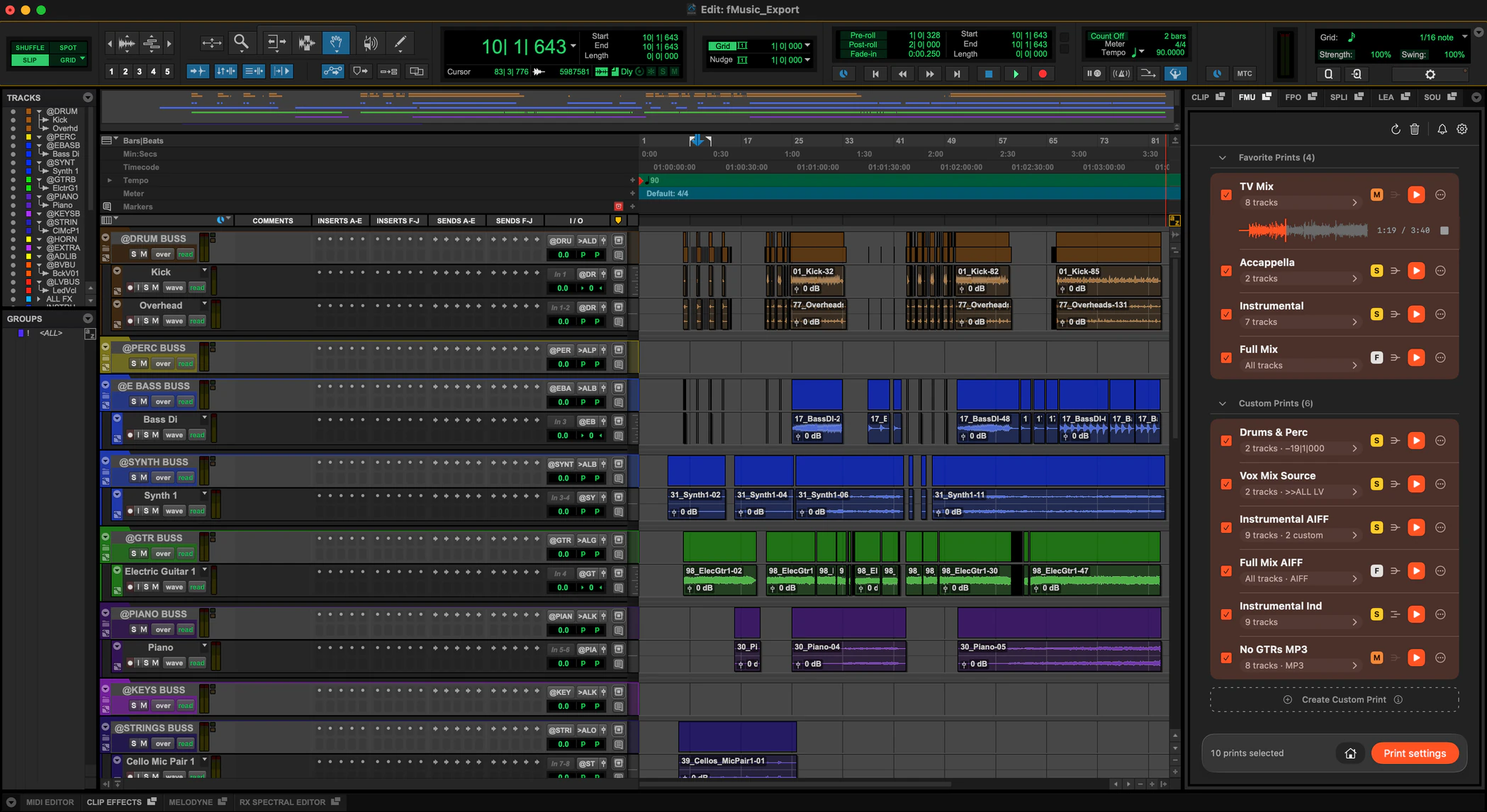
Task: Stop playback with transport Stop button
Action: coord(989,74)
